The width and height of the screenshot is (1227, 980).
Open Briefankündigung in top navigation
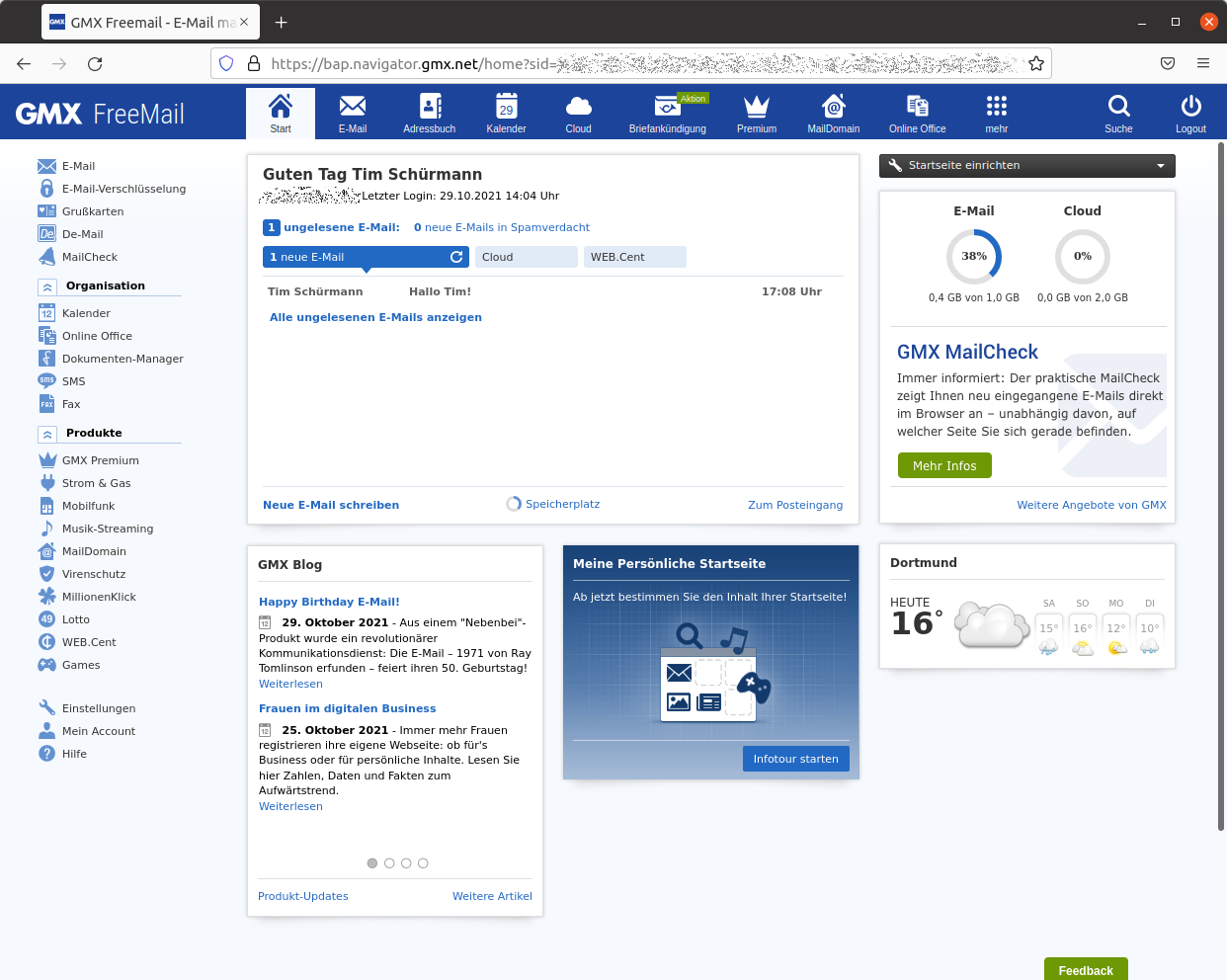pos(668,114)
